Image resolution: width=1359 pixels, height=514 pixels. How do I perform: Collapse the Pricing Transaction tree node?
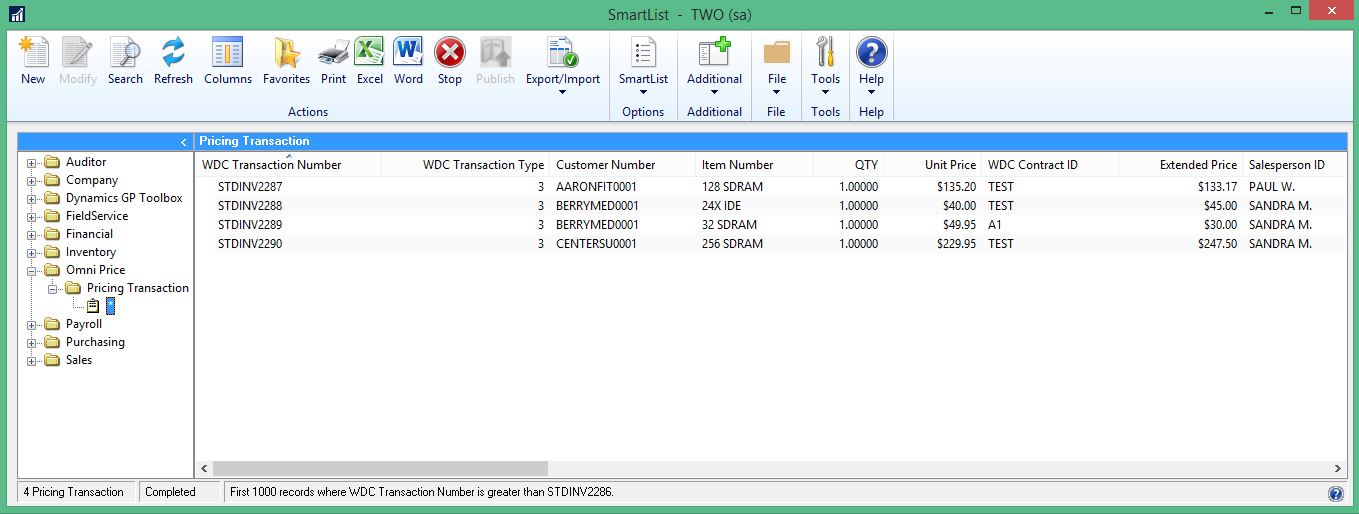[x=53, y=288]
